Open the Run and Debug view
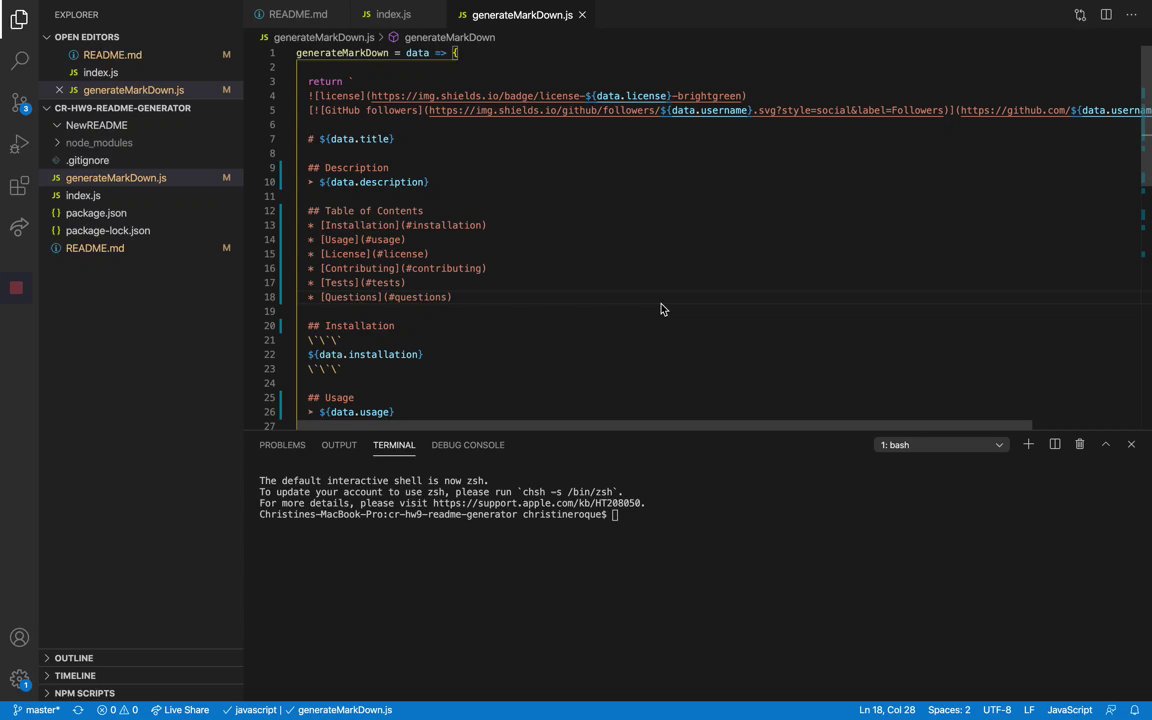The width and height of the screenshot is (1152, 720). (19, 145)
